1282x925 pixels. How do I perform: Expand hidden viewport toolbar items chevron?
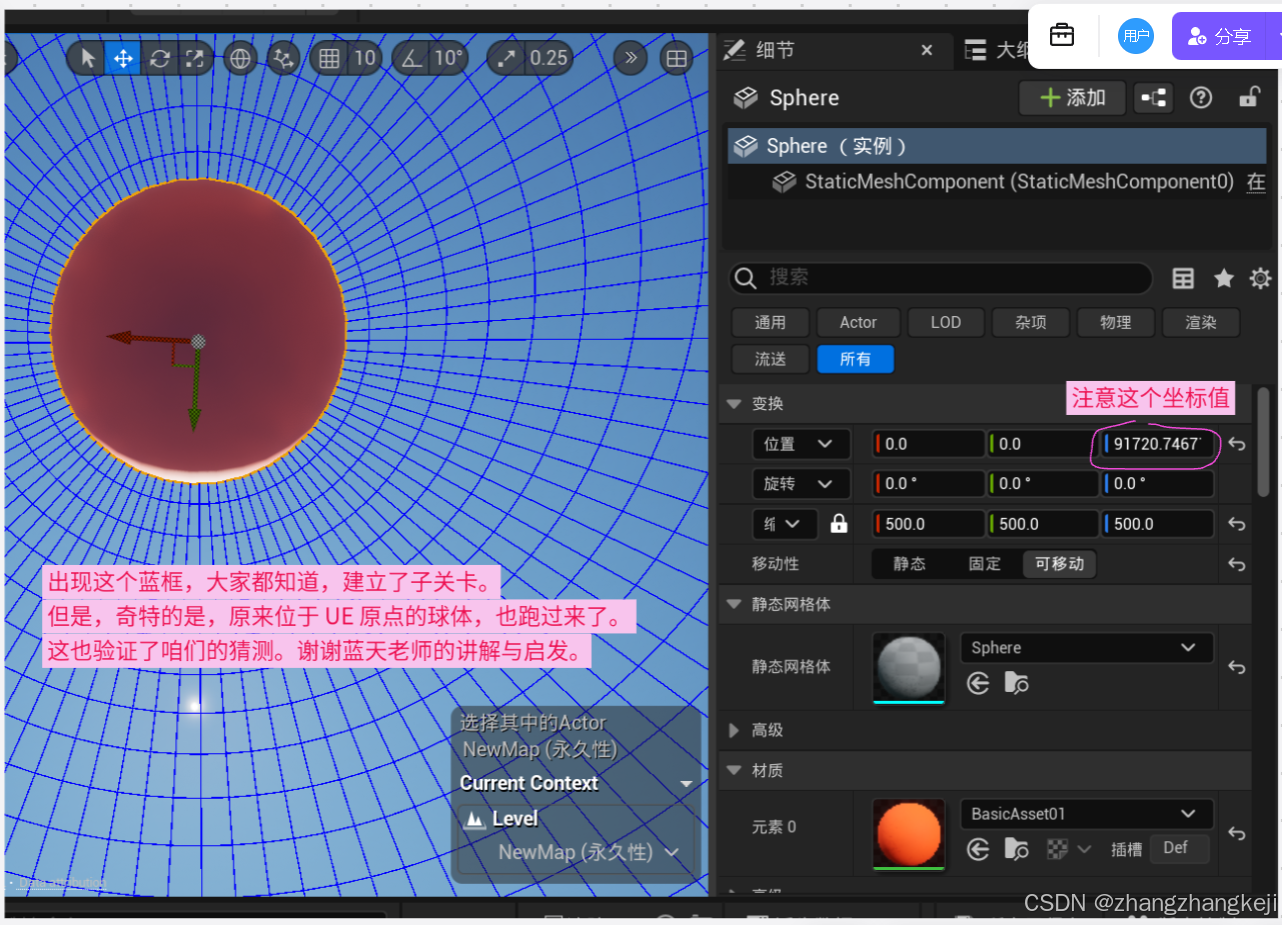coord(630,58)
